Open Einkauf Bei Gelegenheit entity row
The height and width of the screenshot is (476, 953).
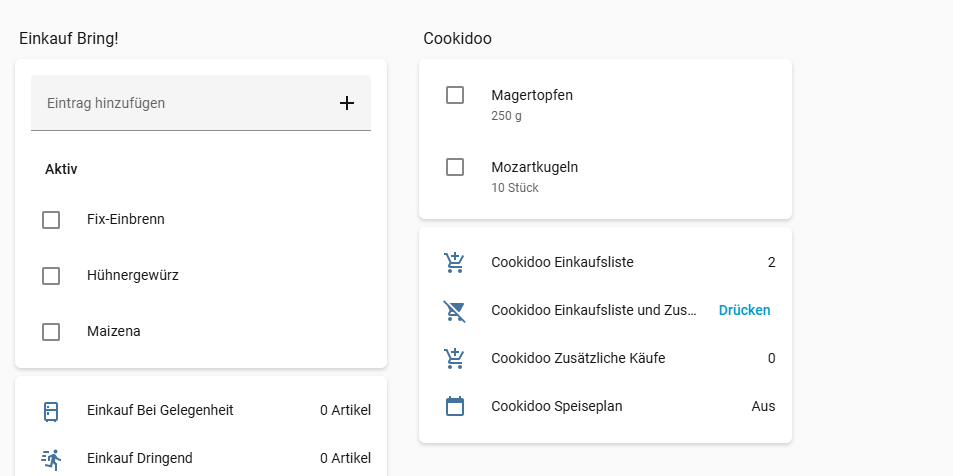tap(160, 411)
